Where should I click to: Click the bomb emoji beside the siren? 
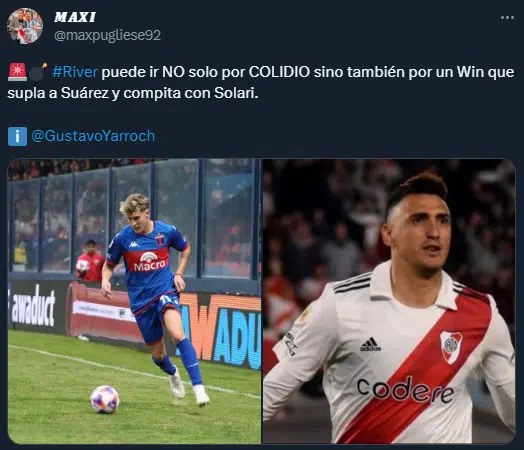pos(37,72)
